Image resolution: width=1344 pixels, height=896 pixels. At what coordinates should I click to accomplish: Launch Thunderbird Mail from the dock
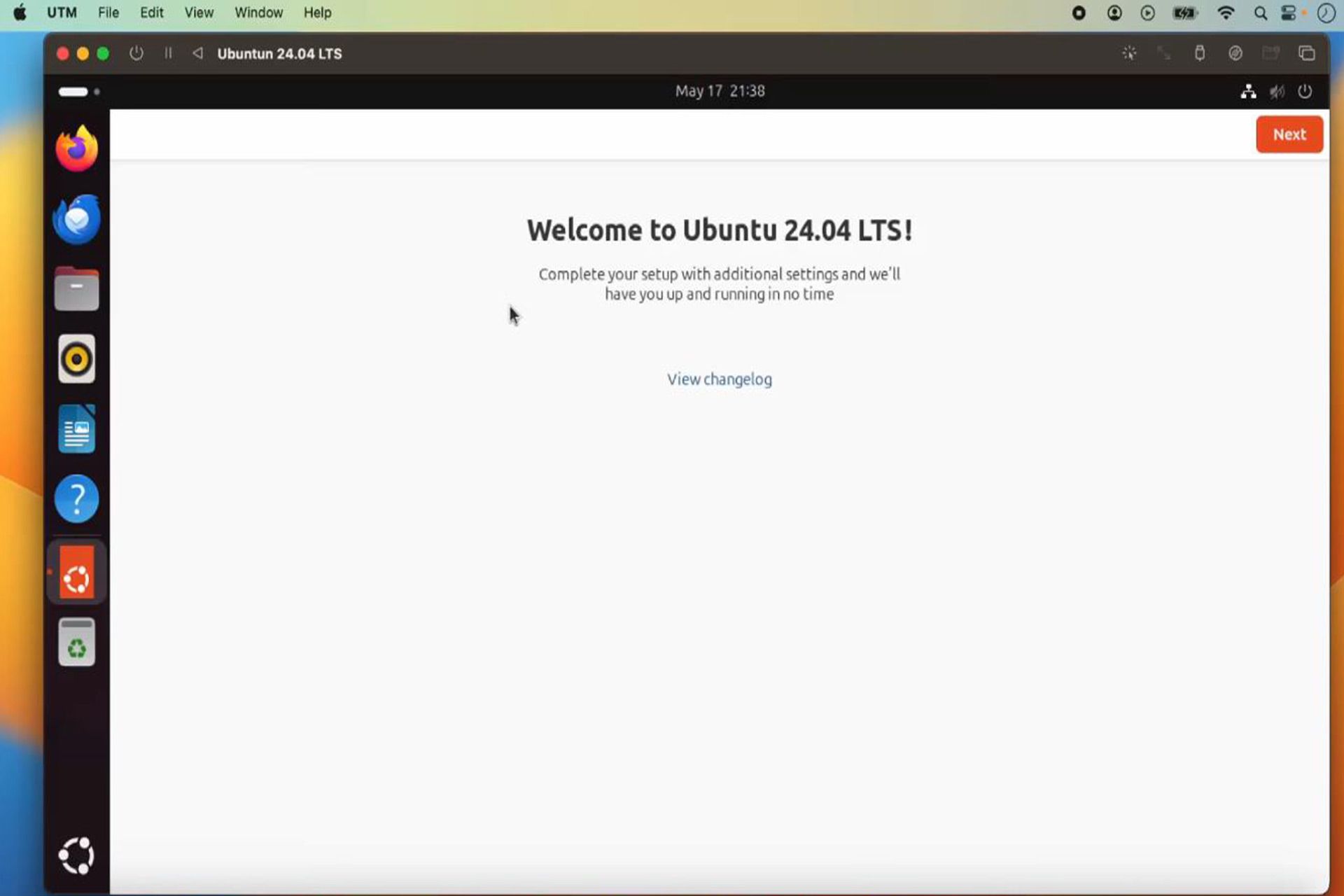pos(77,219)
